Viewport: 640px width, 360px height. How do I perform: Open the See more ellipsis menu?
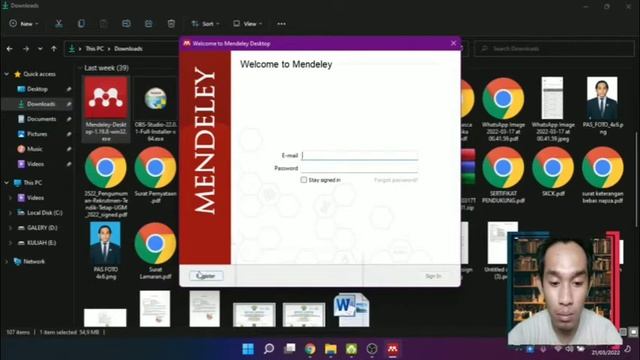click(281, 24)
